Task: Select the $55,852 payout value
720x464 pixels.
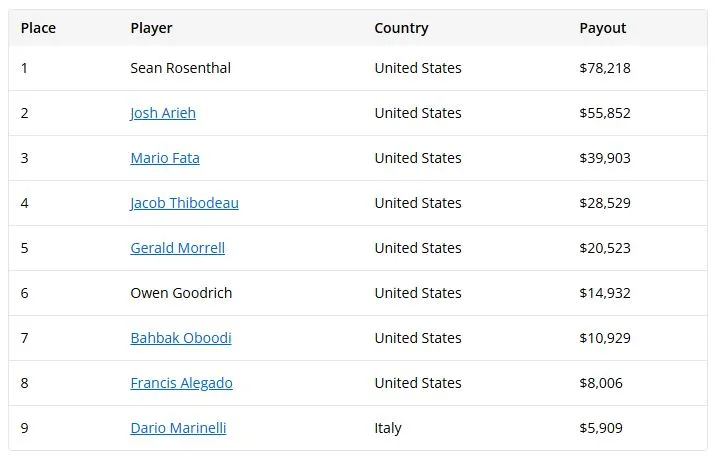Action: [605, 113]
